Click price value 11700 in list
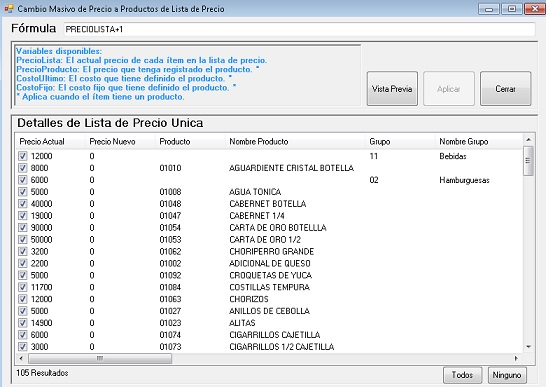Screen dimensions: 546x387 click(41, 287)
